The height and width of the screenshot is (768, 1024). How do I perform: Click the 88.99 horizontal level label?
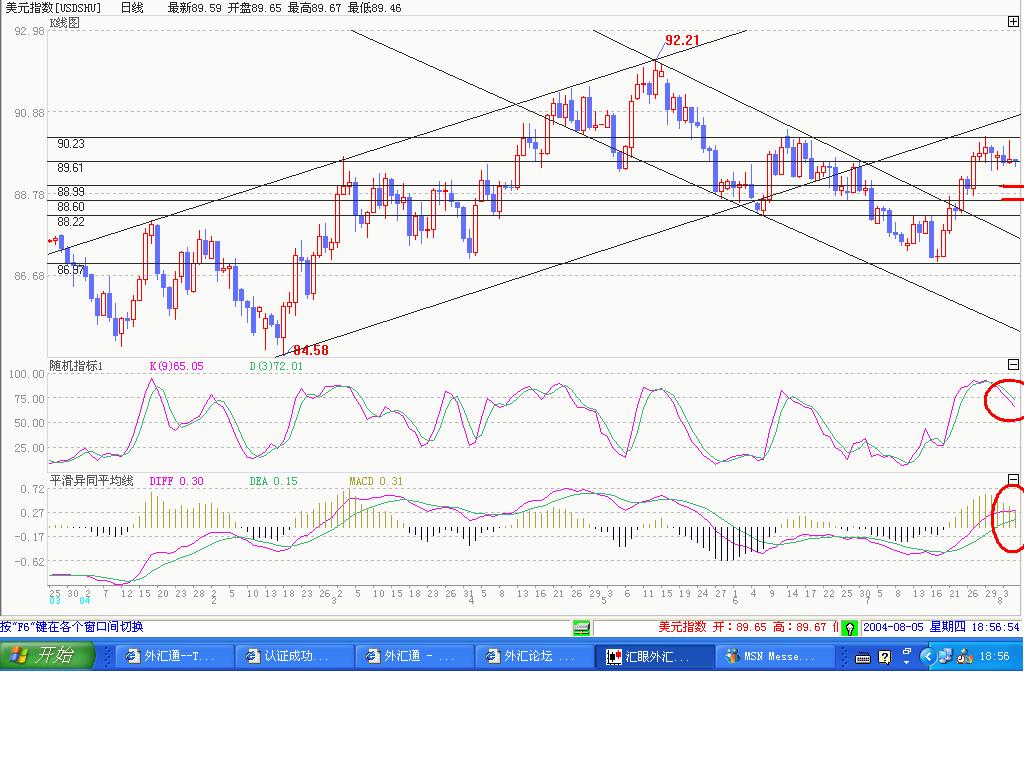[x=71, y=191]
